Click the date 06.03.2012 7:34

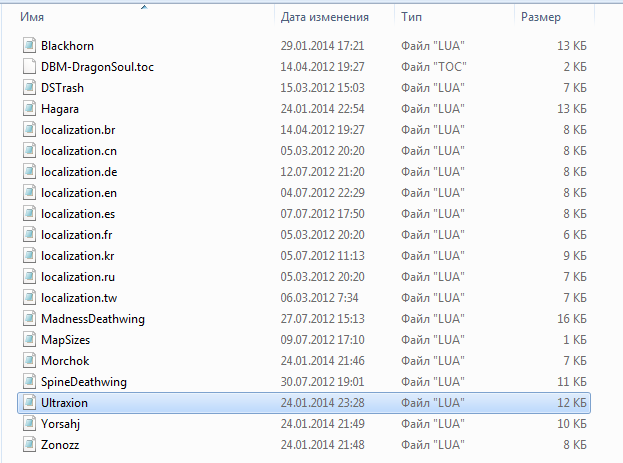pos(319,298)
